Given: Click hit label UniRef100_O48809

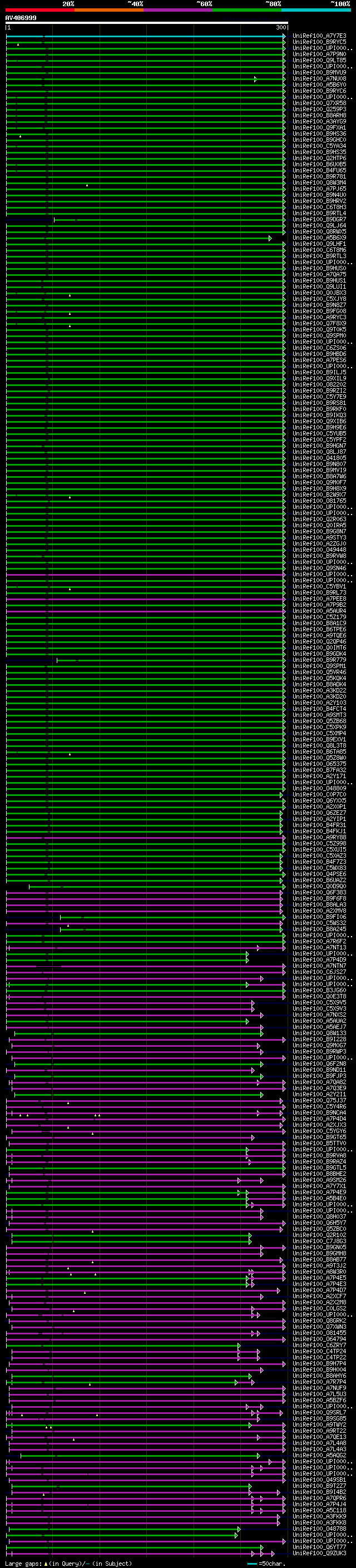Looking at the screenshot, I should pyautogui.click(x=319, y=789).
